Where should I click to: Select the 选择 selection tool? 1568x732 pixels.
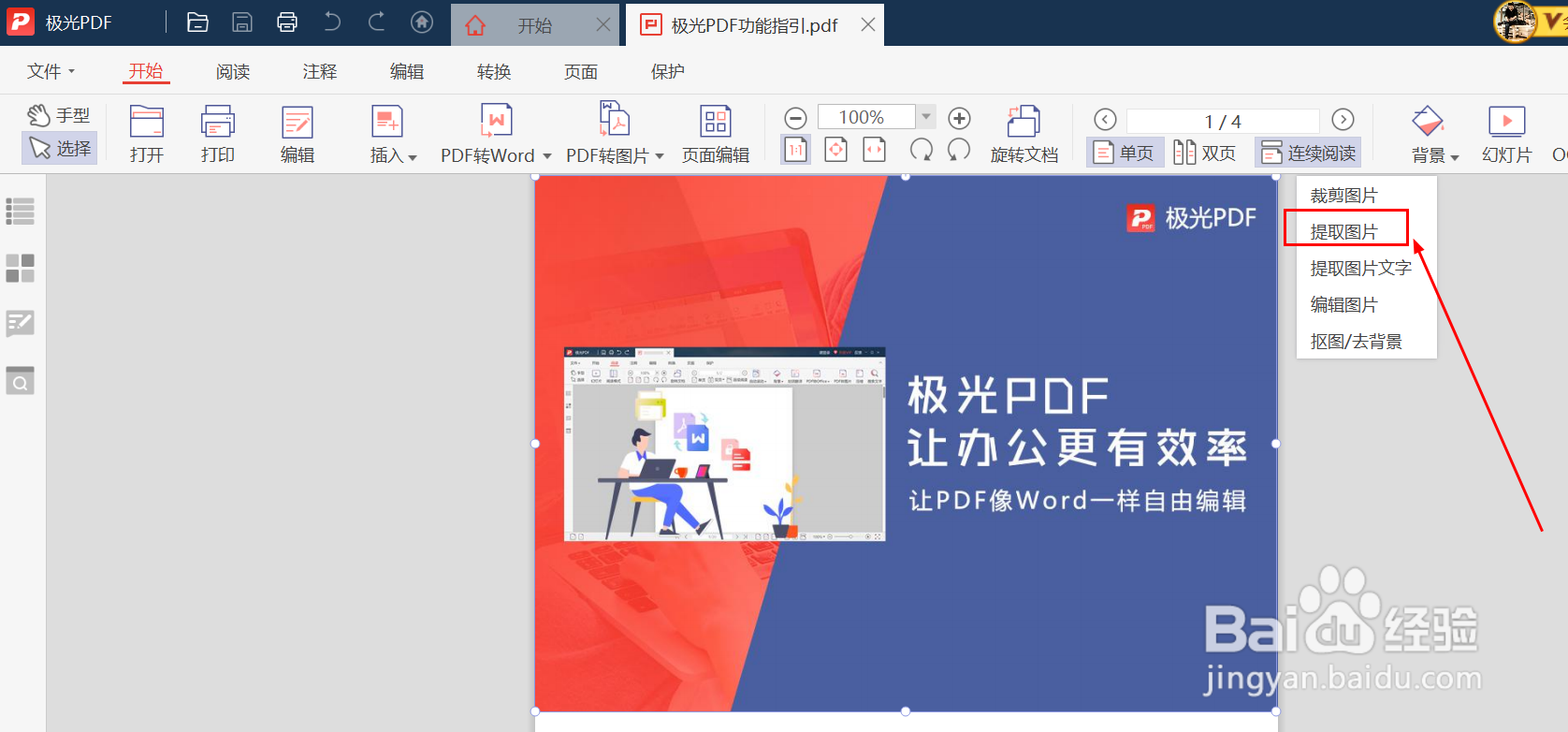[60, 148]
